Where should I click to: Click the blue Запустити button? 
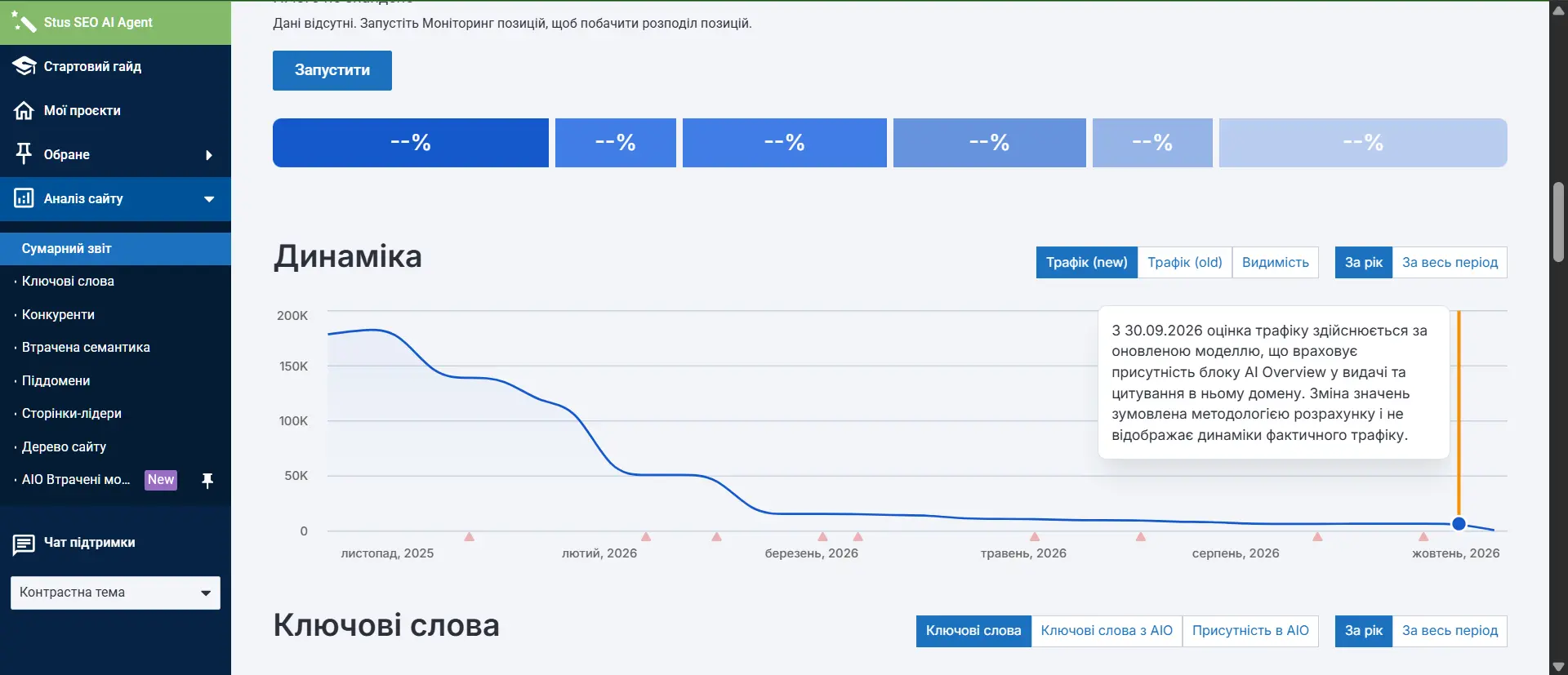click(x=332, y=70)
